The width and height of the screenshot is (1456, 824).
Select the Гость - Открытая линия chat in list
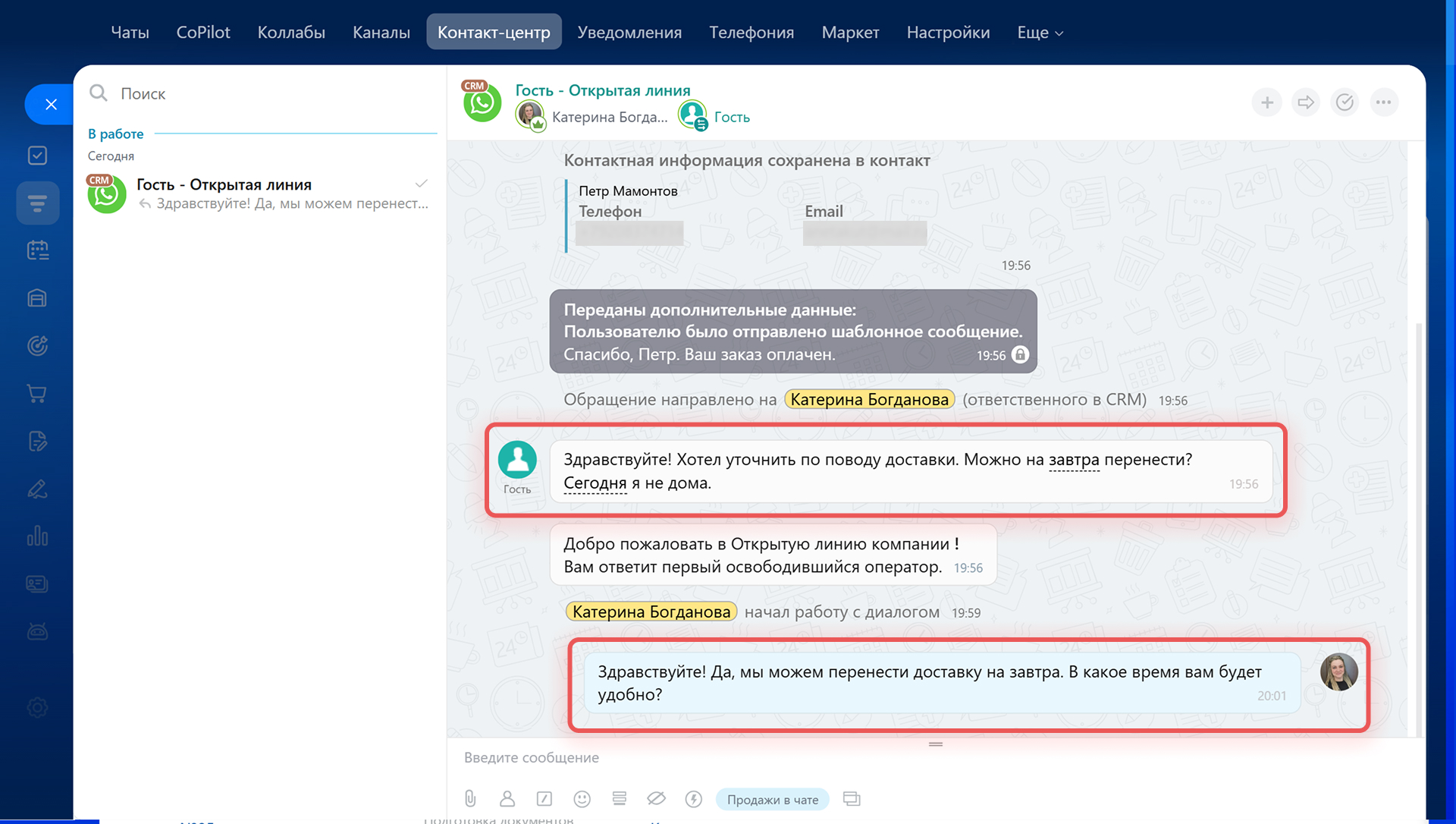[259, 193]
